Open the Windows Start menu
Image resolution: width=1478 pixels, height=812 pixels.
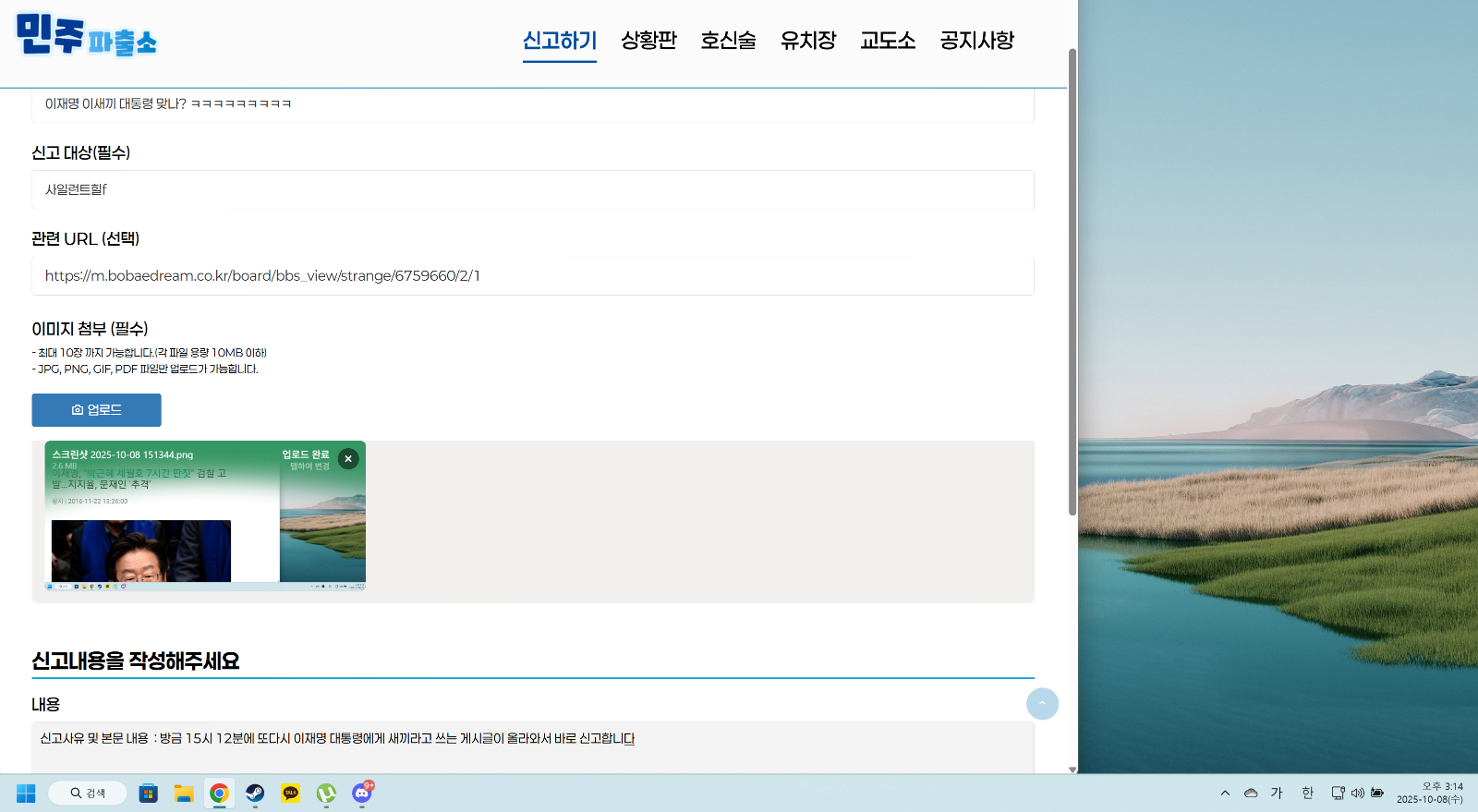click(x=26, y=794)
